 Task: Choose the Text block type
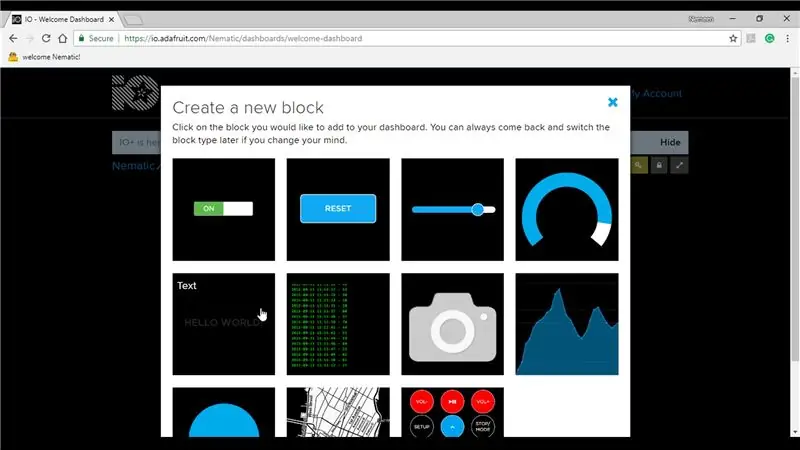[x=223, y=324]
